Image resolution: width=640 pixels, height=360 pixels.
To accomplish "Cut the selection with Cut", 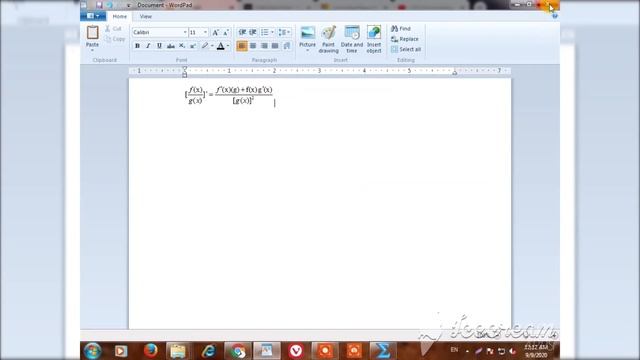I will (113, 29).
